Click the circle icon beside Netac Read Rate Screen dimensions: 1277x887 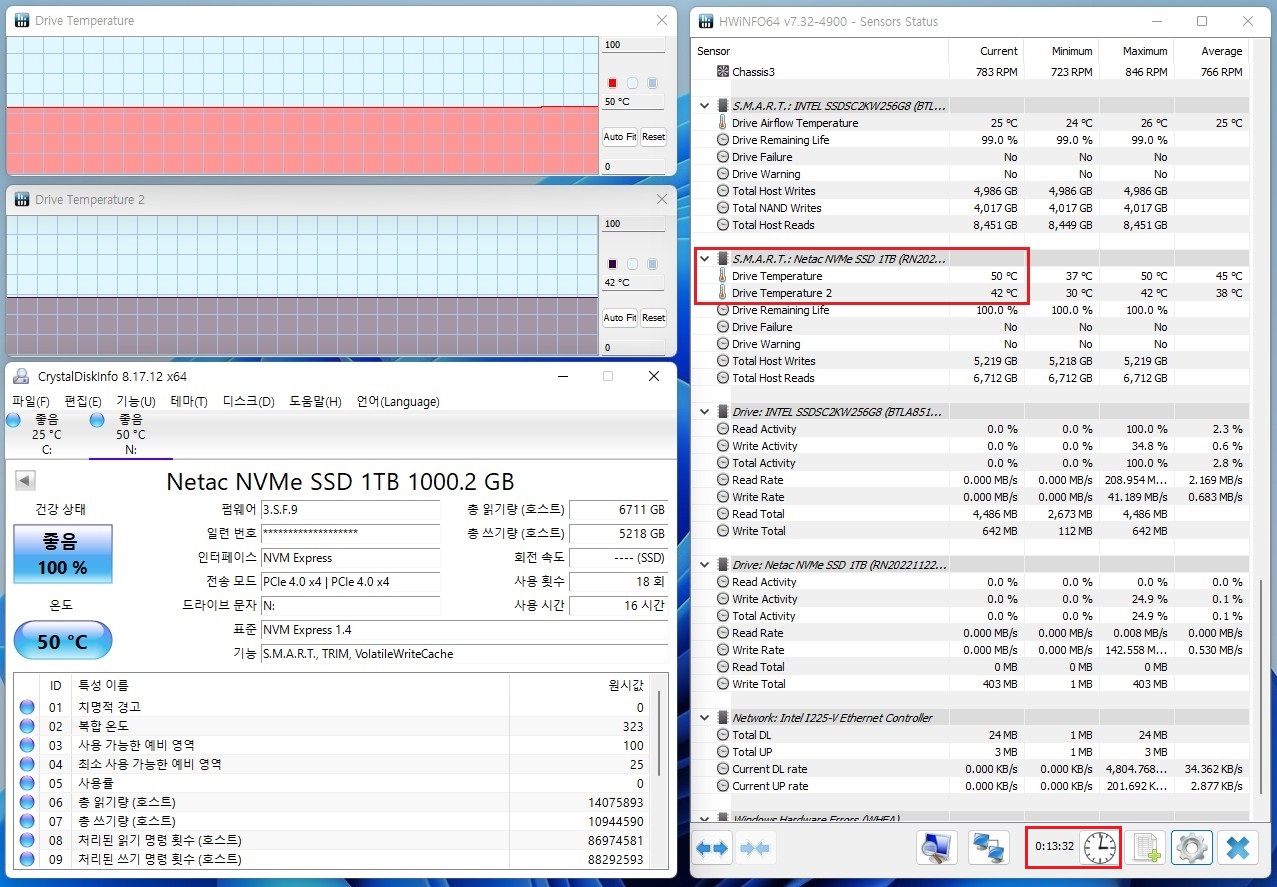tap(723, 633)
